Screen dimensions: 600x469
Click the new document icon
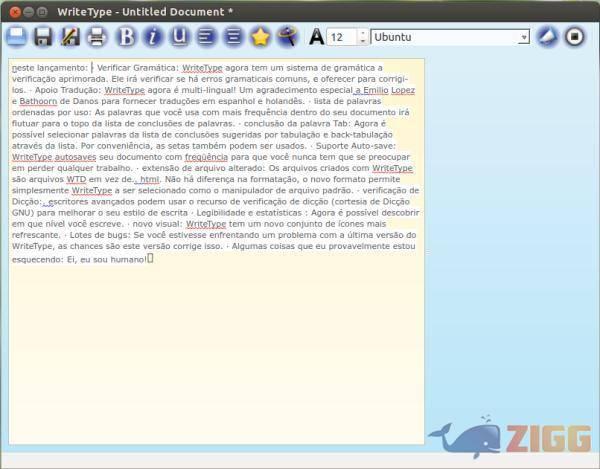tap(16, 37)
